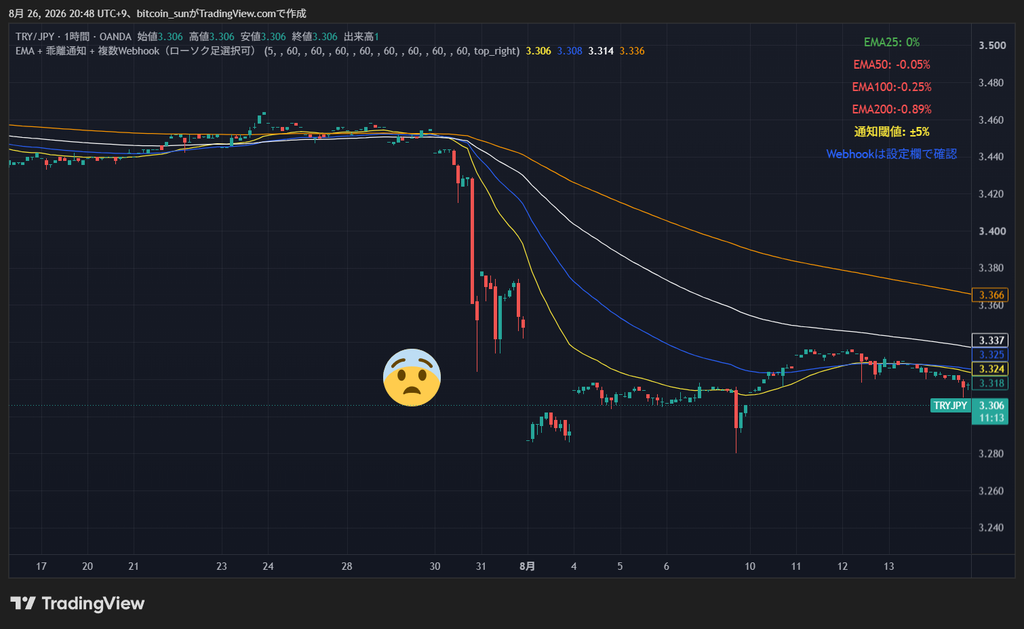Click the orange 3.366 EMA price tag
Viewport: 1024px width, 629px height.
click(x=991, y=295)
